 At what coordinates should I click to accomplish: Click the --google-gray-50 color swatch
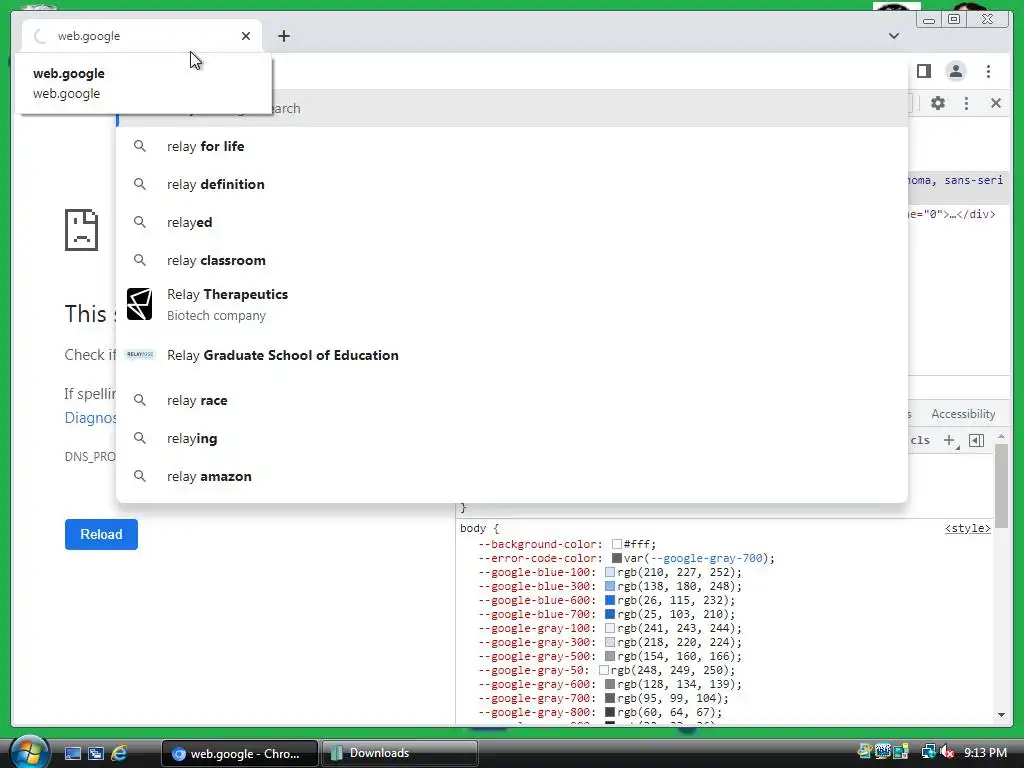(x=603, y=670)
